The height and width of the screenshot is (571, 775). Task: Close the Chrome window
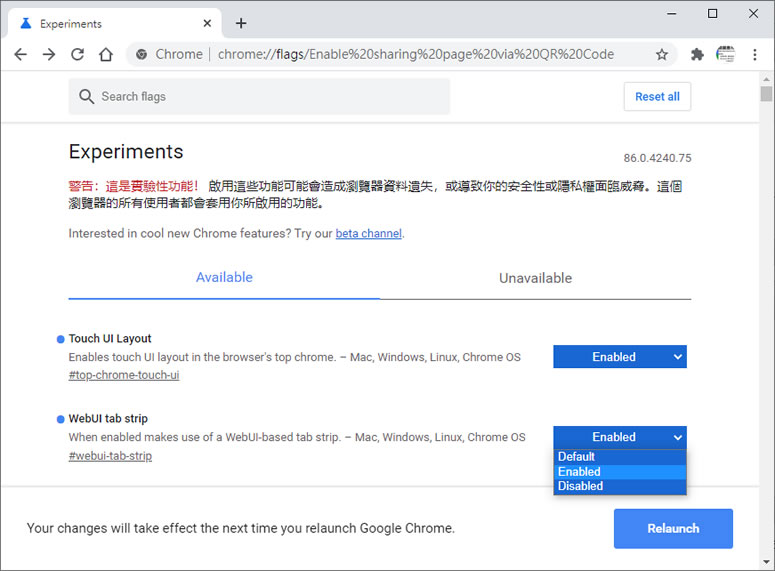[753, 14]
